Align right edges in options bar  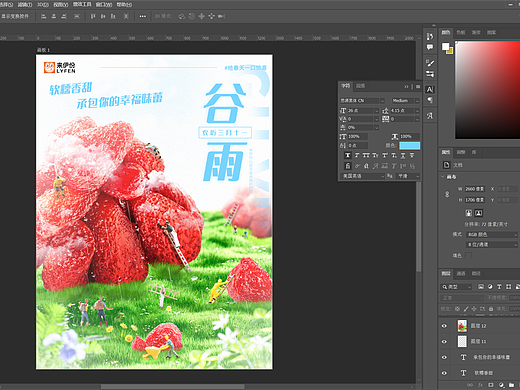click(64, 16)
